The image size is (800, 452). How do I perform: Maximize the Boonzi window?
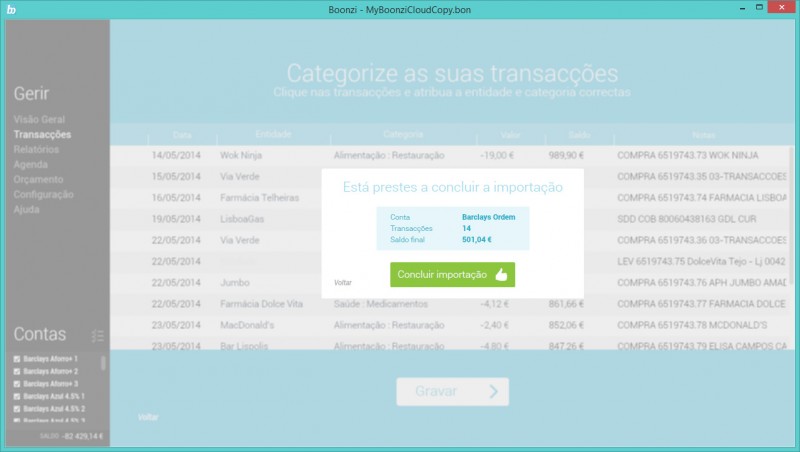coord(750,8)
